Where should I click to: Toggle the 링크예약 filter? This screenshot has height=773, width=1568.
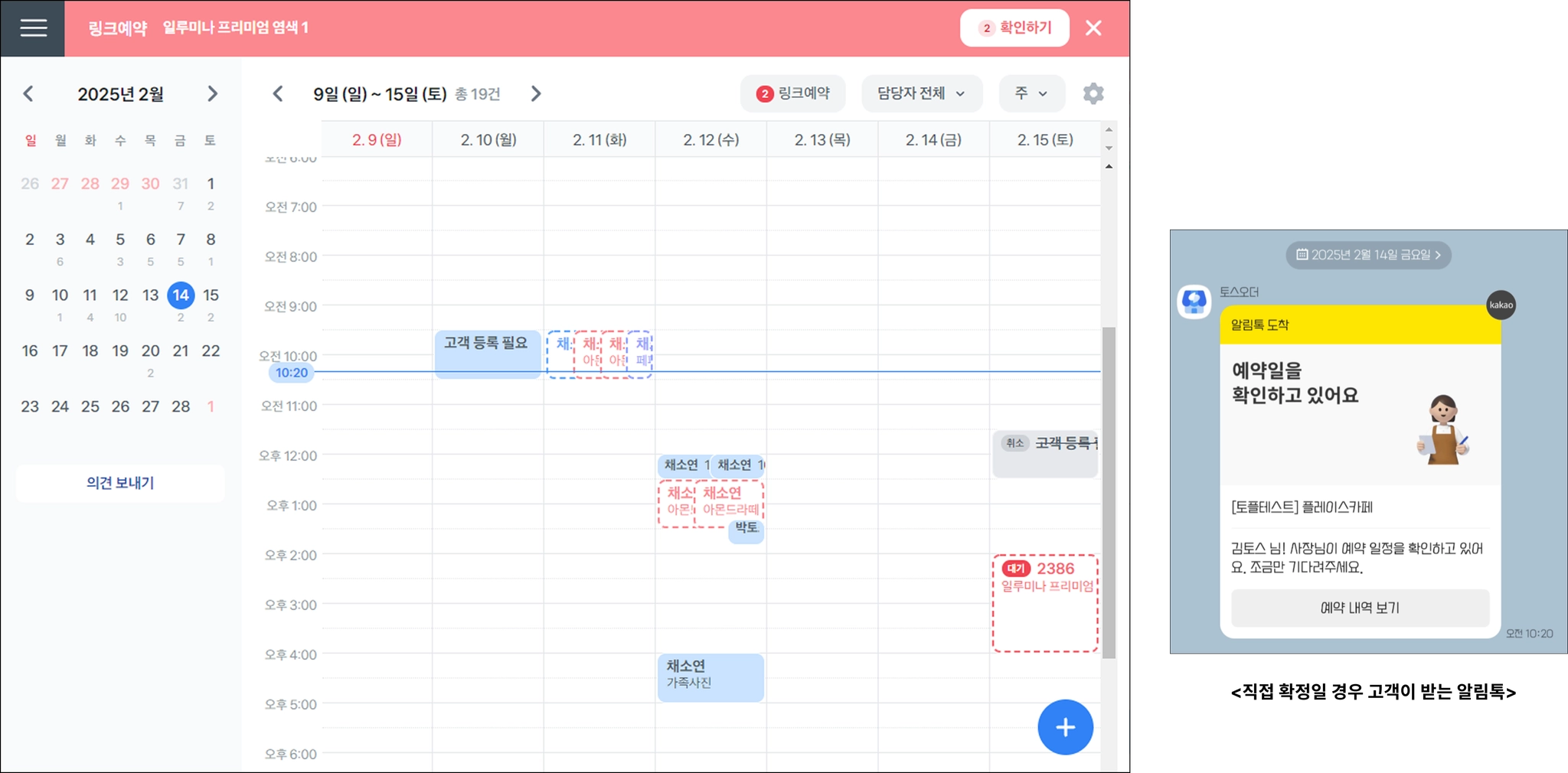point(792,93)
